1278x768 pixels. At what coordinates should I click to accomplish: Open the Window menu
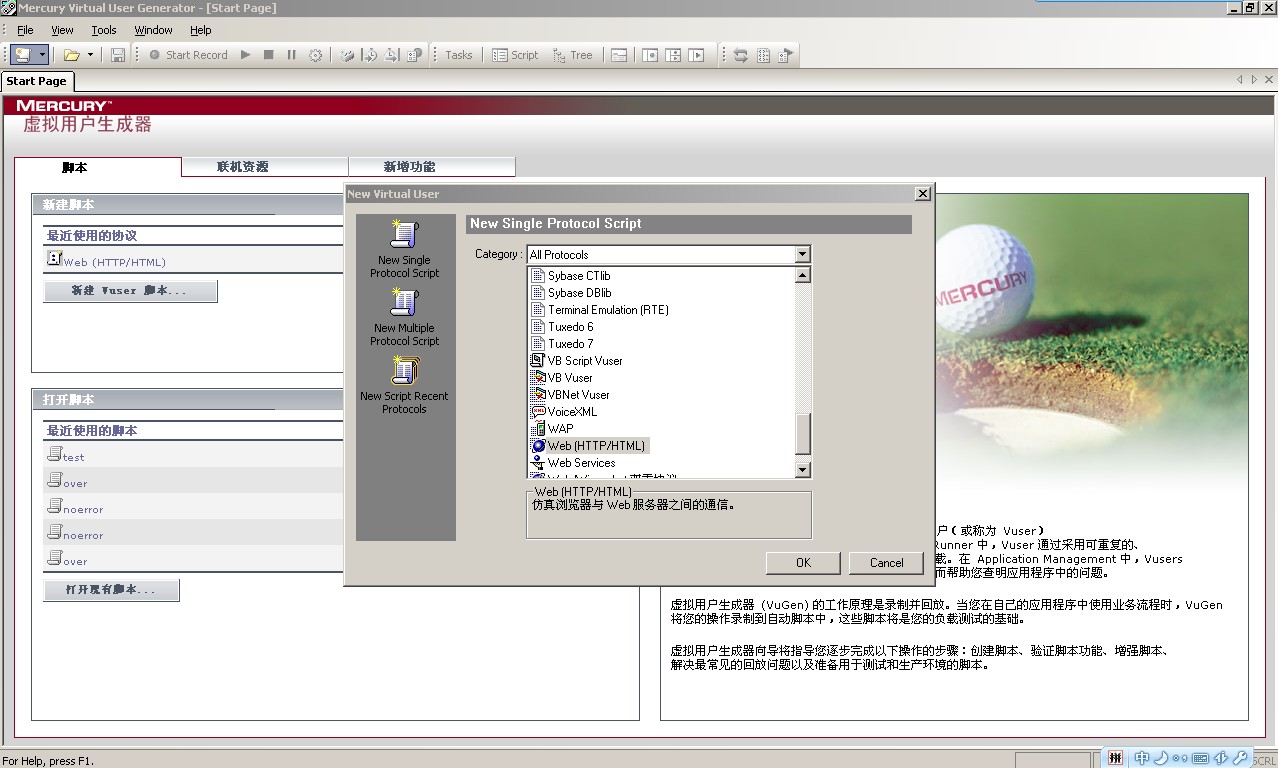(x=153, y=30)
